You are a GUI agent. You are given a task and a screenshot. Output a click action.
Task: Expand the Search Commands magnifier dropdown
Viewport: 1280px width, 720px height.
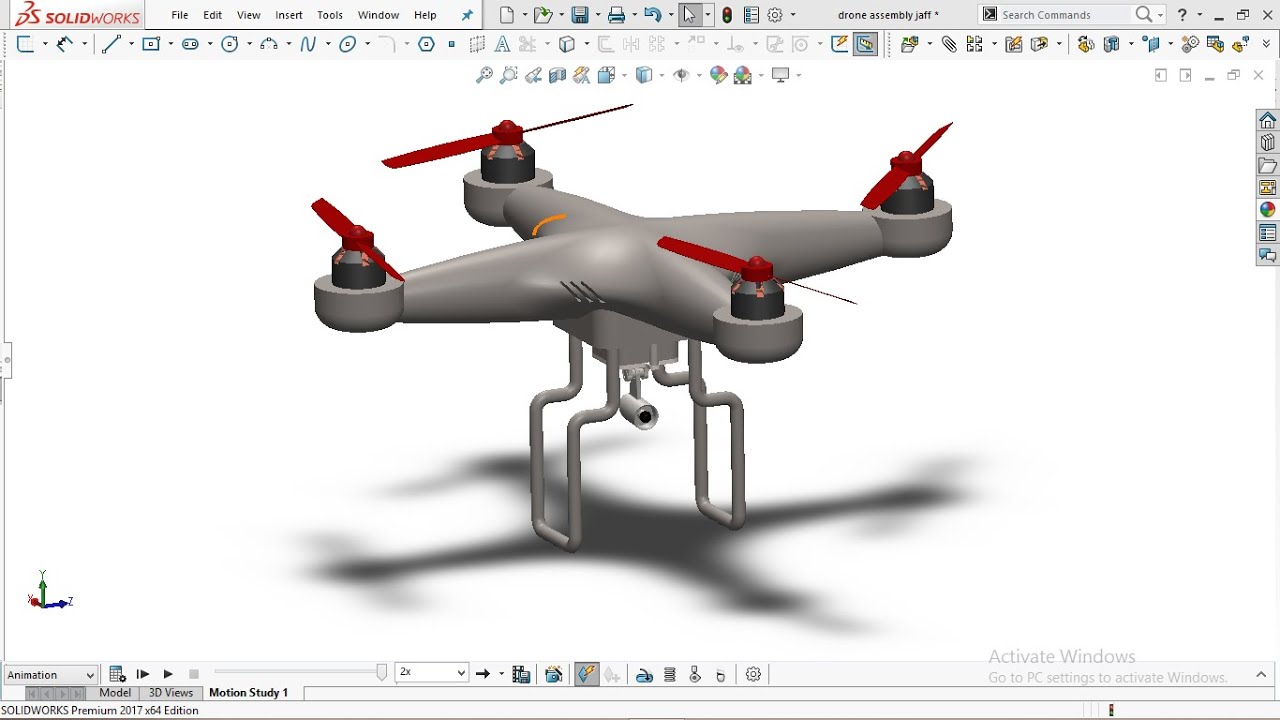point(1161,15)
